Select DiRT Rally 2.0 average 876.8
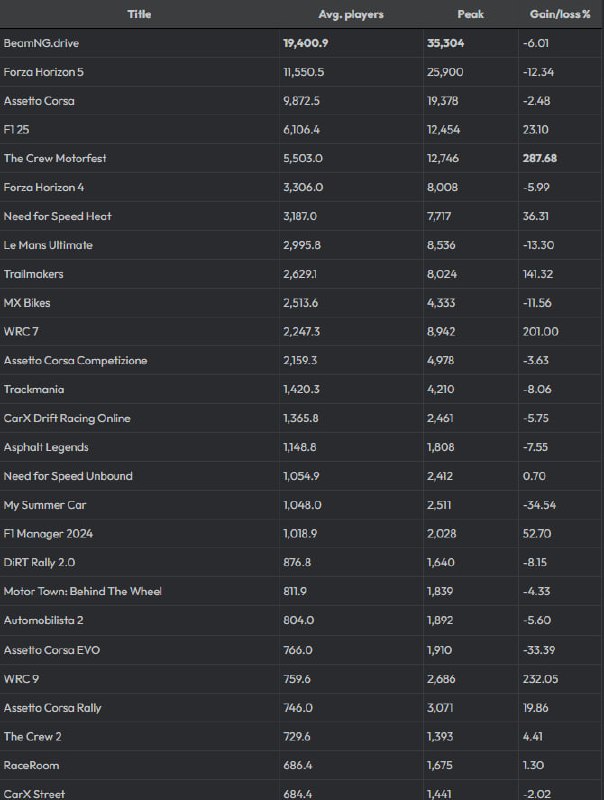 click(297, 562)
